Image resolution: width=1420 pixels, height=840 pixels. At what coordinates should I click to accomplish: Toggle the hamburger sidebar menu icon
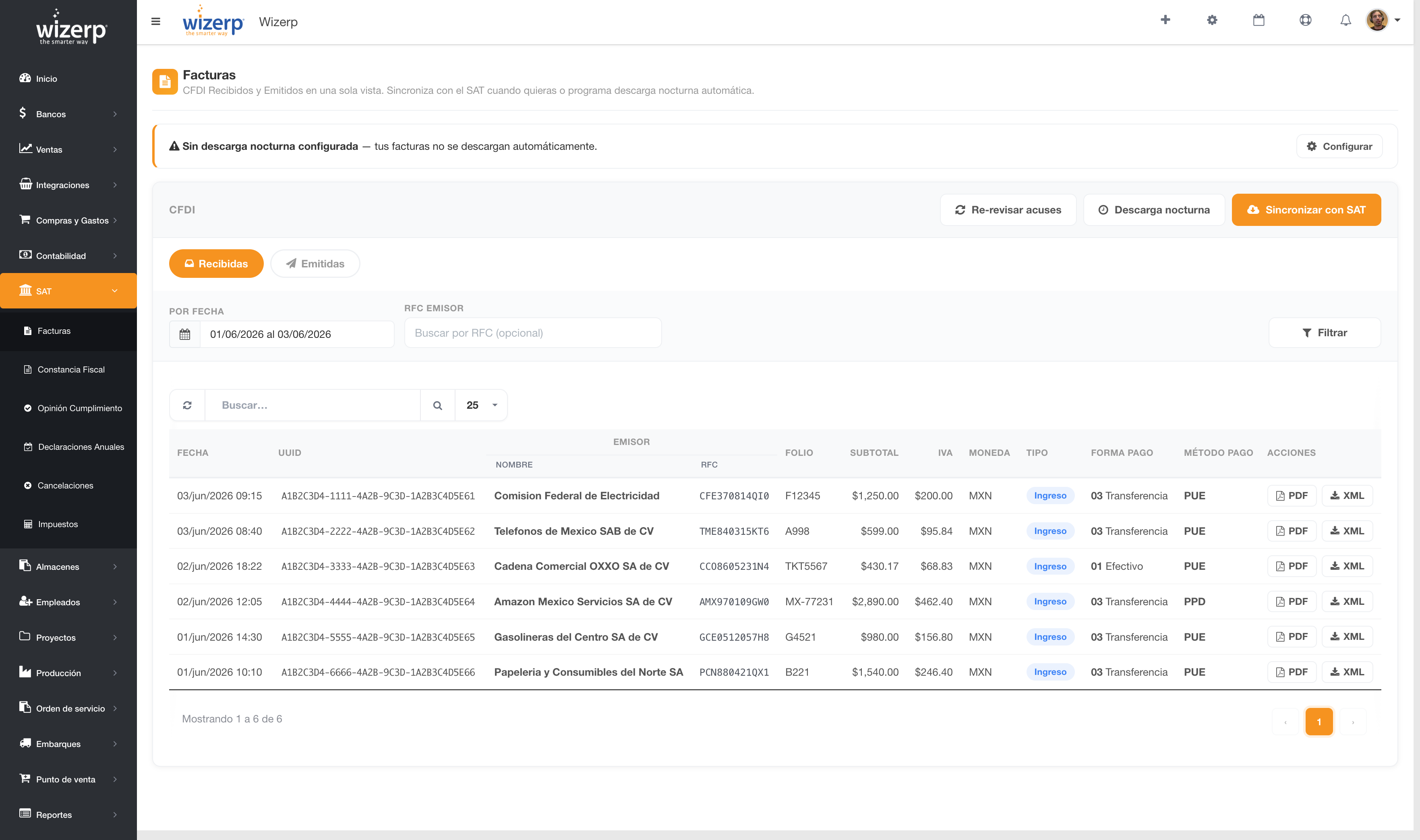pyautogui.click(x=155, y=21)
